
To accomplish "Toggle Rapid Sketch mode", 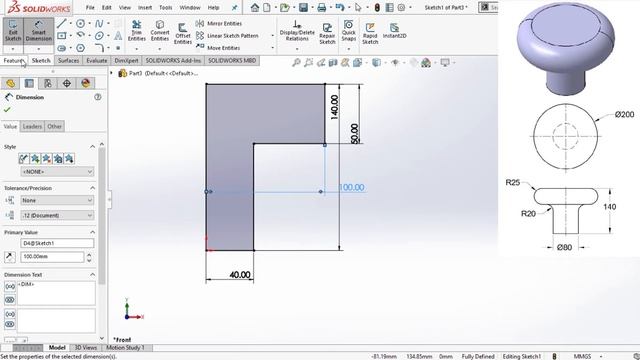I will 370,33.
